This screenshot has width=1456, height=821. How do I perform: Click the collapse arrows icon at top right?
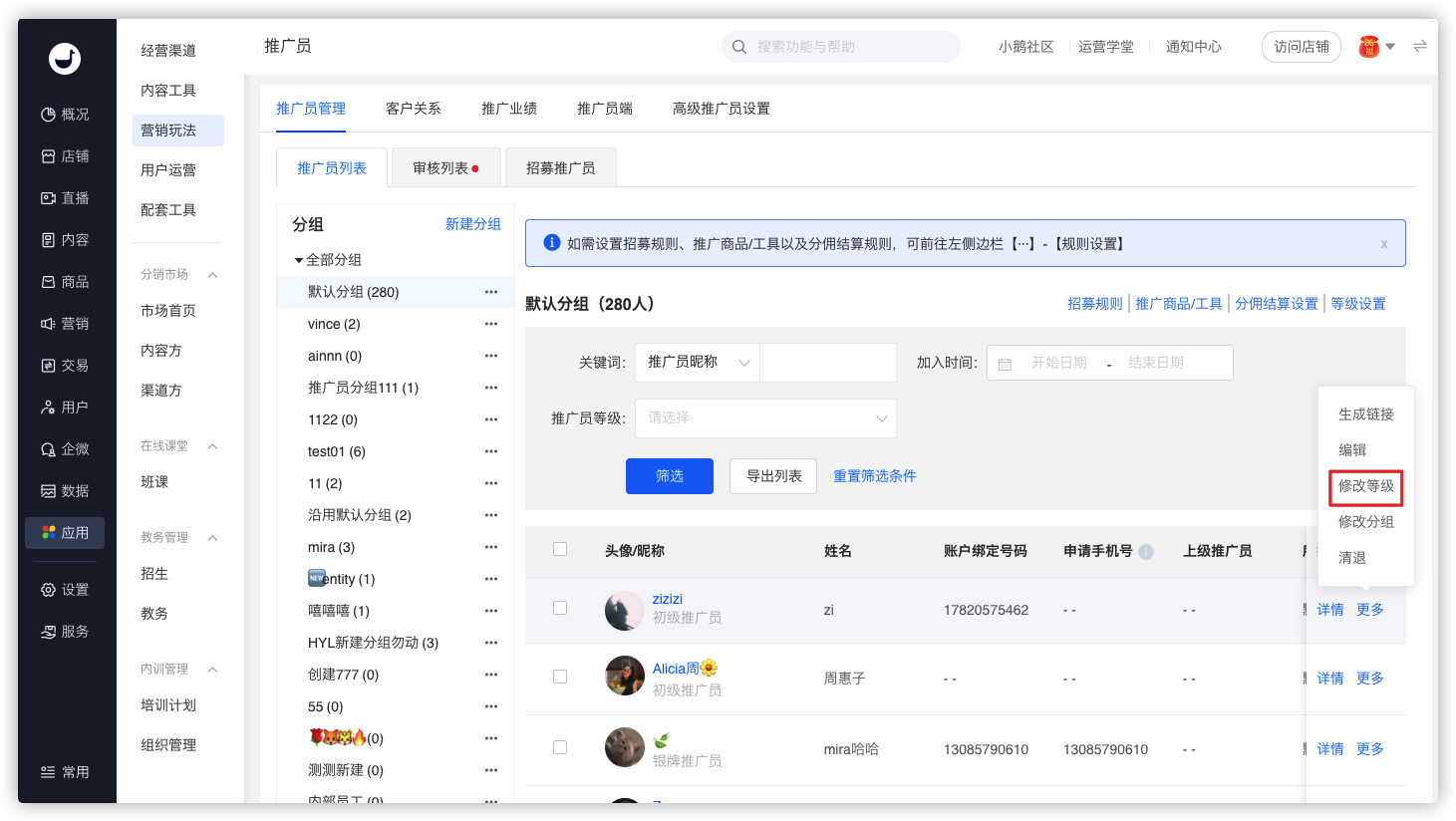1420,46
